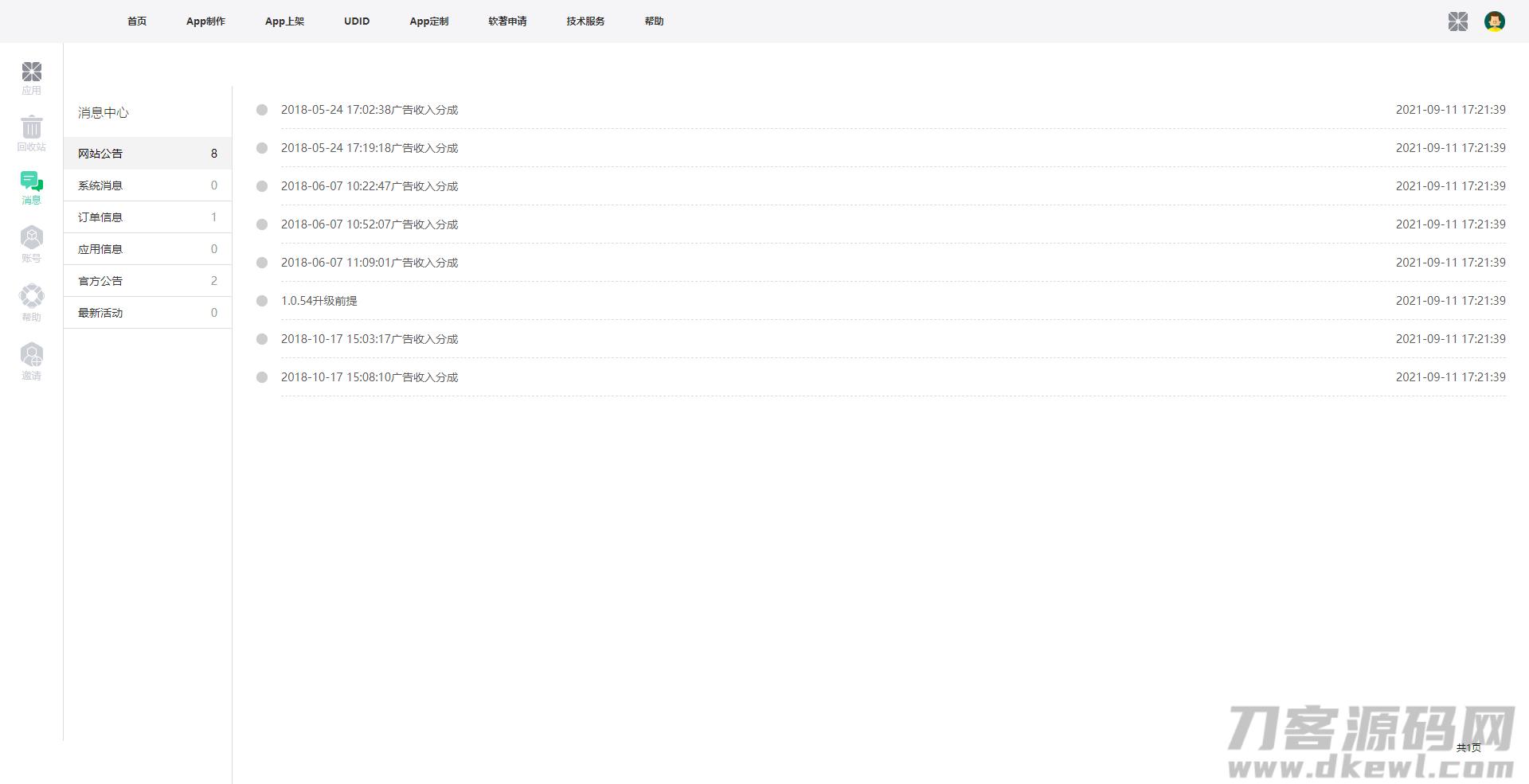Go to UDID in top navigation
The width and height of the screenshot is (1529, 784).
(x=357, y=21)
